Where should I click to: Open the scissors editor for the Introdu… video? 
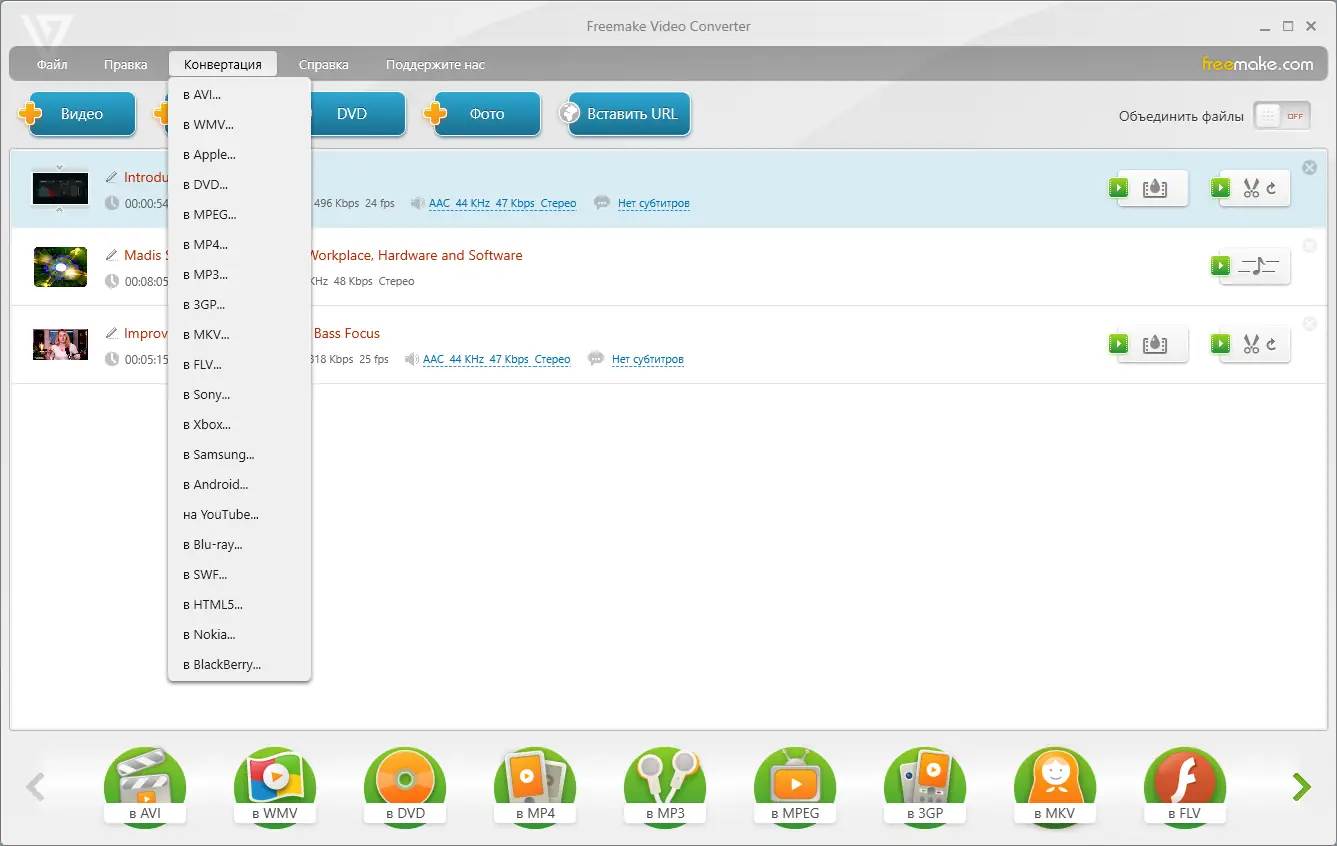(1250, 188)
